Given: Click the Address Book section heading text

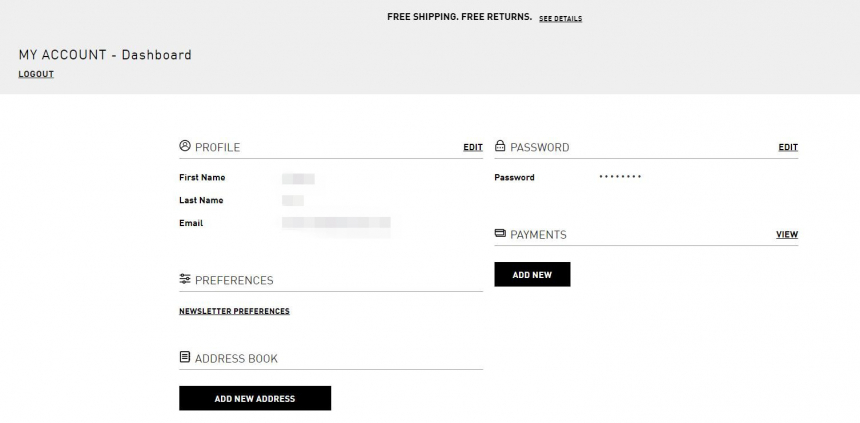Looking at the screenshot, I should pyautogui.click(x=236, y=358).
